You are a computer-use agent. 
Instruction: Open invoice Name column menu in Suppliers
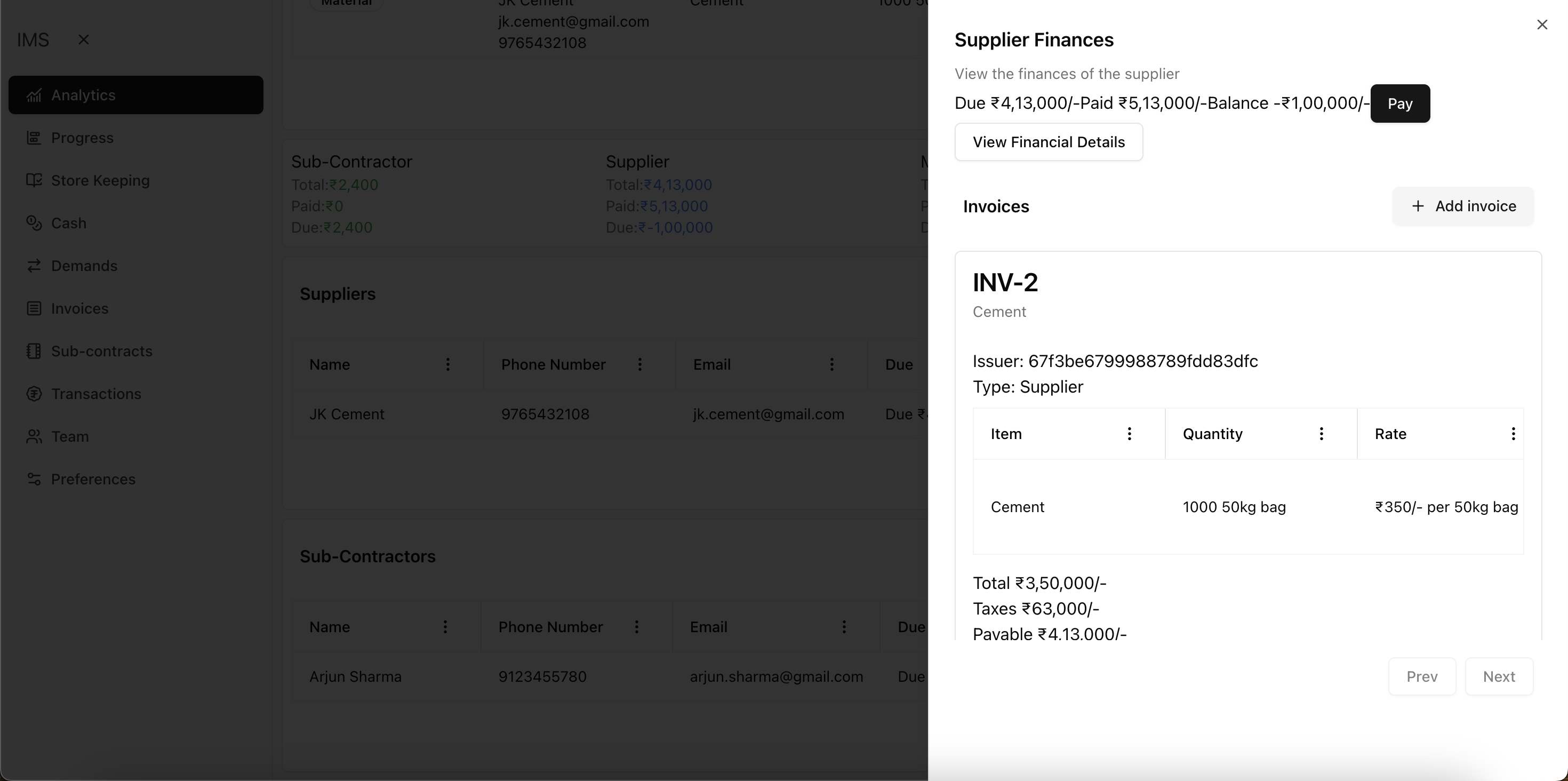coord(447,364)
